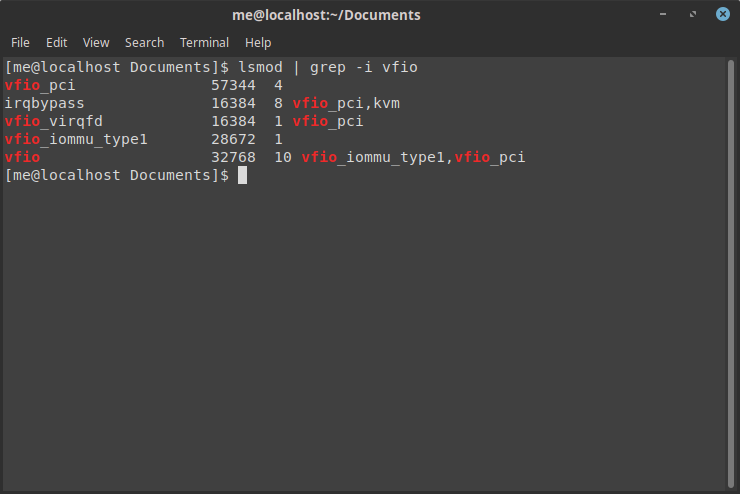Open the Terminal menu
The width and height of the screenshot is (740, 494).
pyautogui.click(x=204, y=43)
